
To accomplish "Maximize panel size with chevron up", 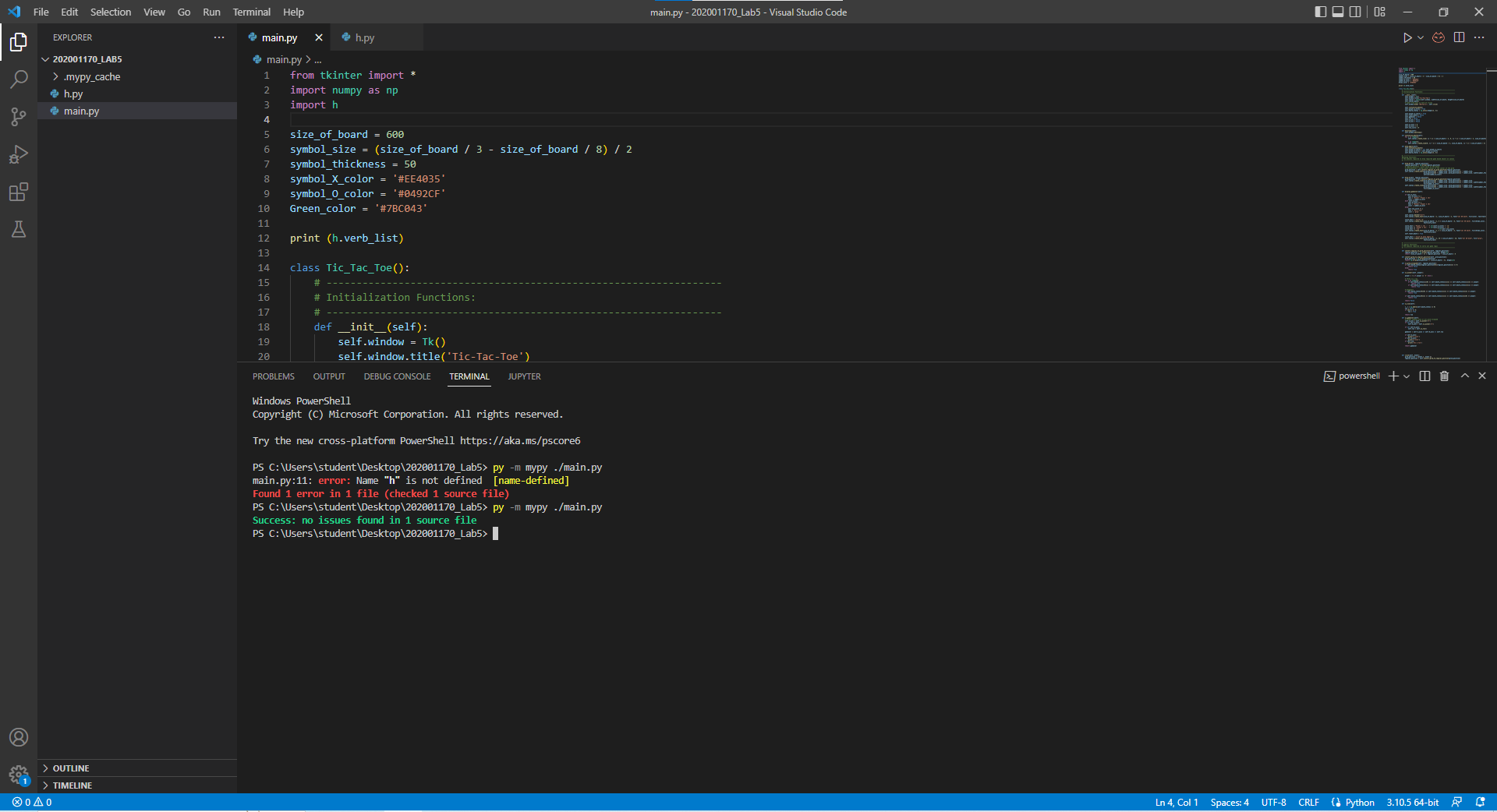I will pyautogui.click(x=1464, y=376).
